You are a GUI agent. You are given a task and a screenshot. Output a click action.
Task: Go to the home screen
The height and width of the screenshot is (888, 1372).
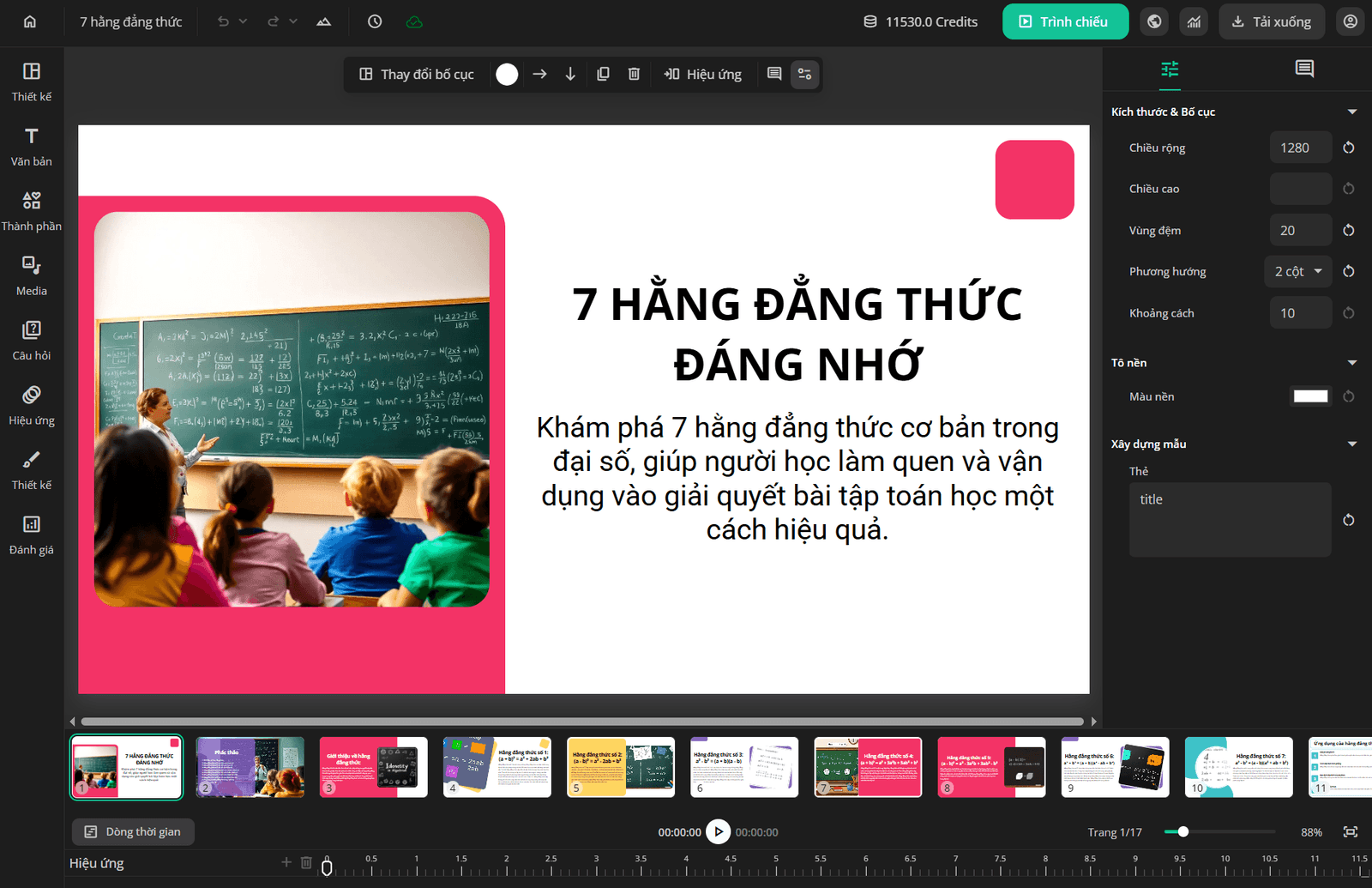point(30,21)
